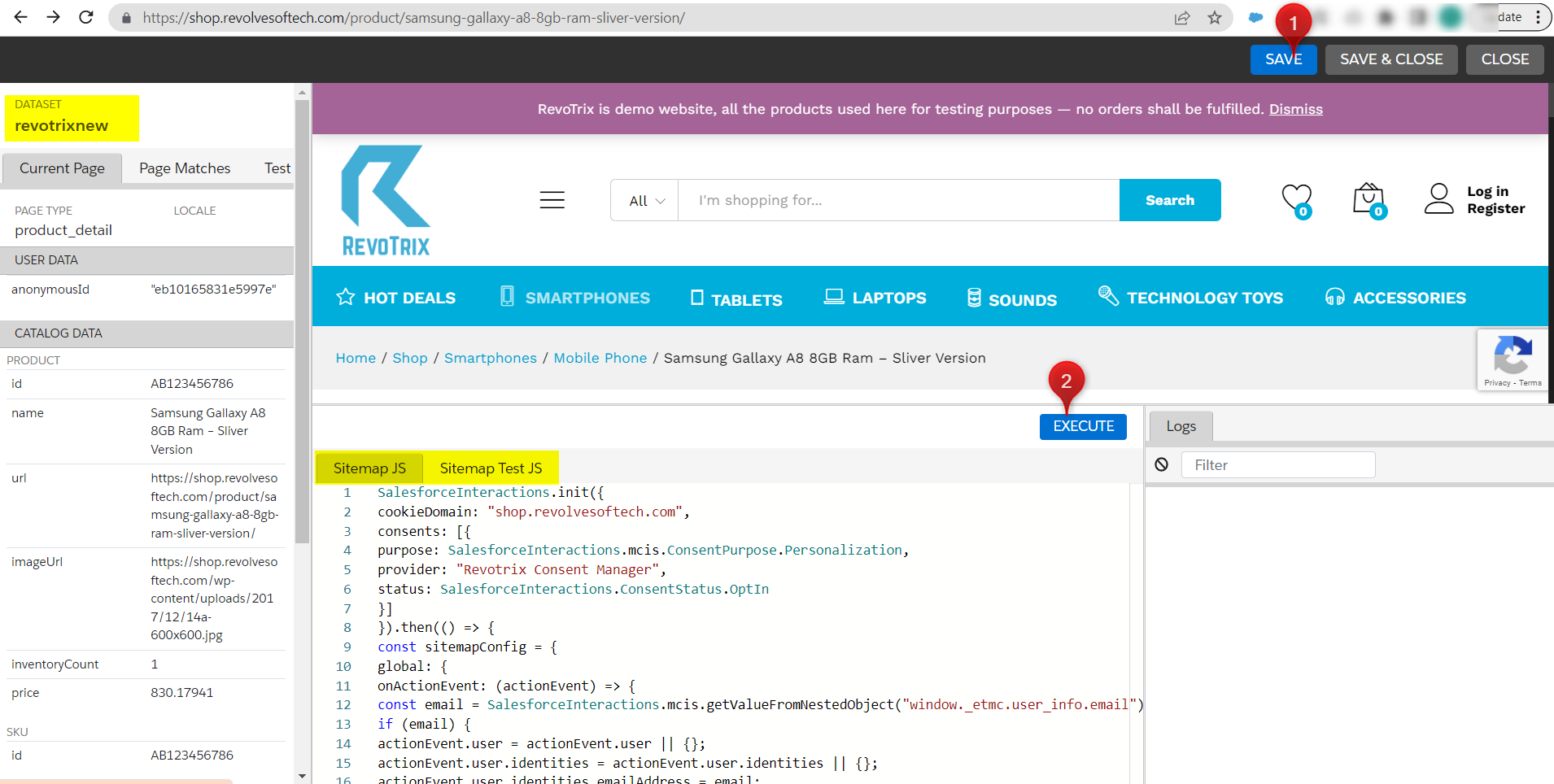
Task: Switch to Current Page tab
Action: [x=62, y=168]
